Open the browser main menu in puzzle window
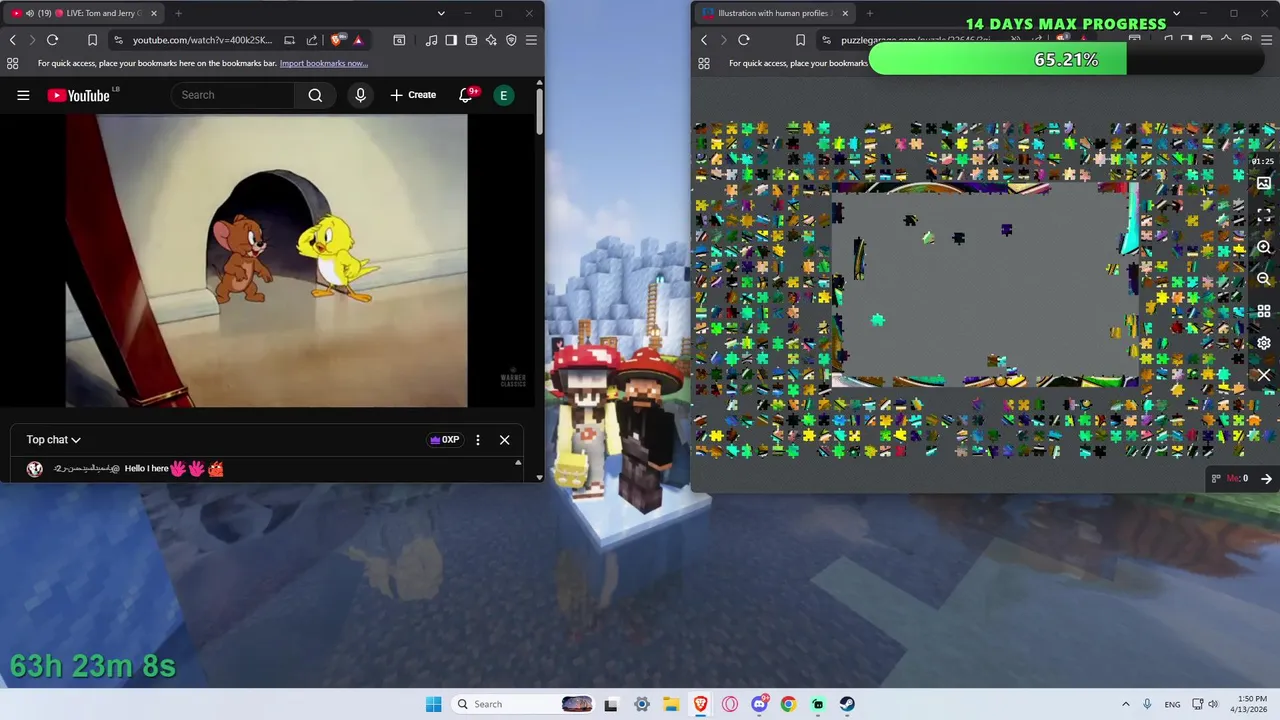 click(1267, 40)
